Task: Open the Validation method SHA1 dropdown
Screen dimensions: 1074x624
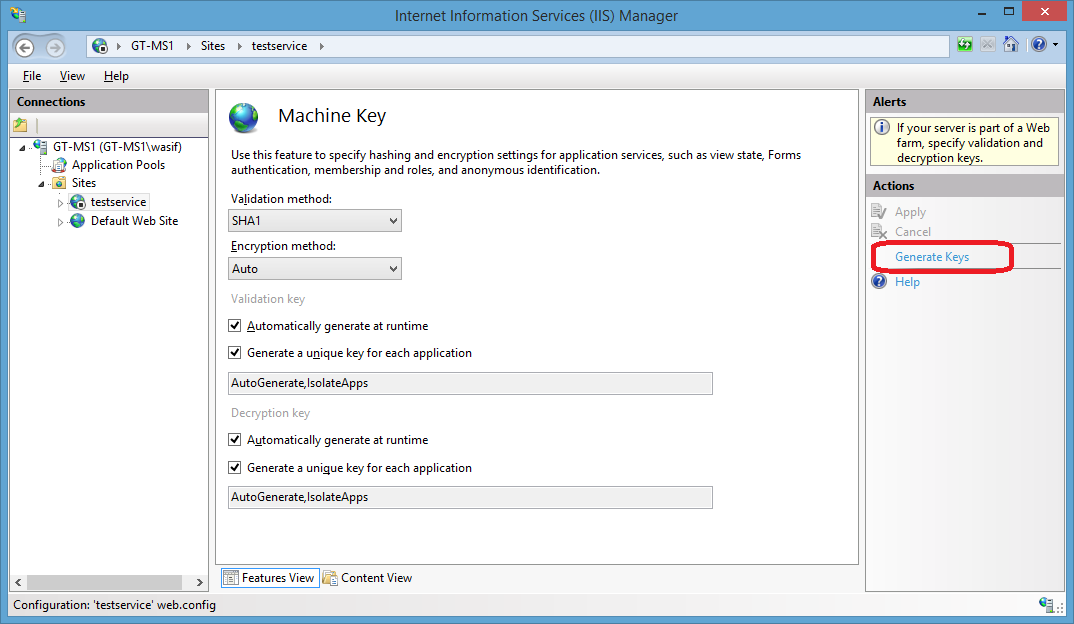Action: click(315, 221)
